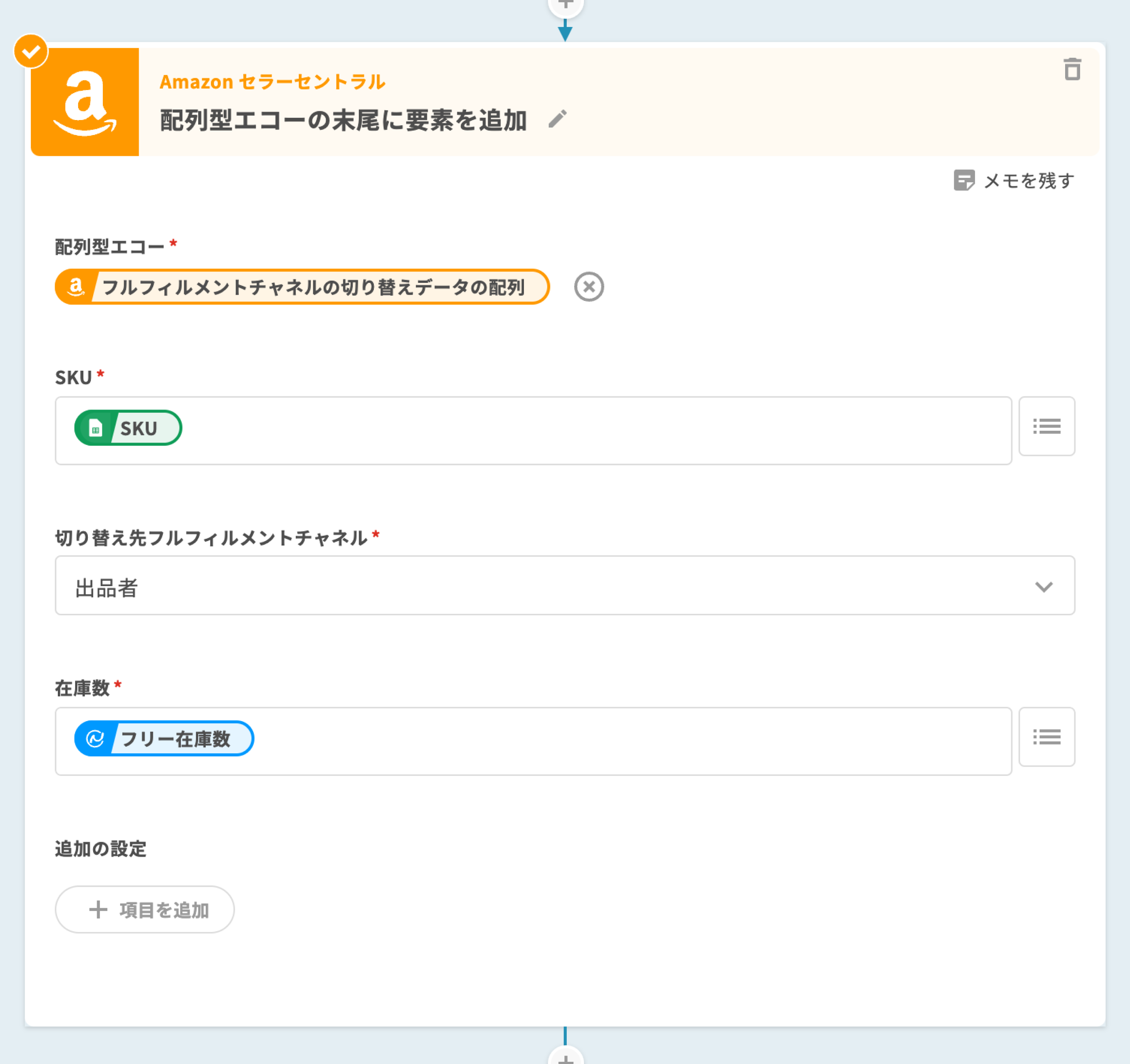Image resolution: width=1130 pixels, height=1064 pixels.
Task: Click the step title 配列型エコーの末尾に要素を追加
Action: (343, 120)
